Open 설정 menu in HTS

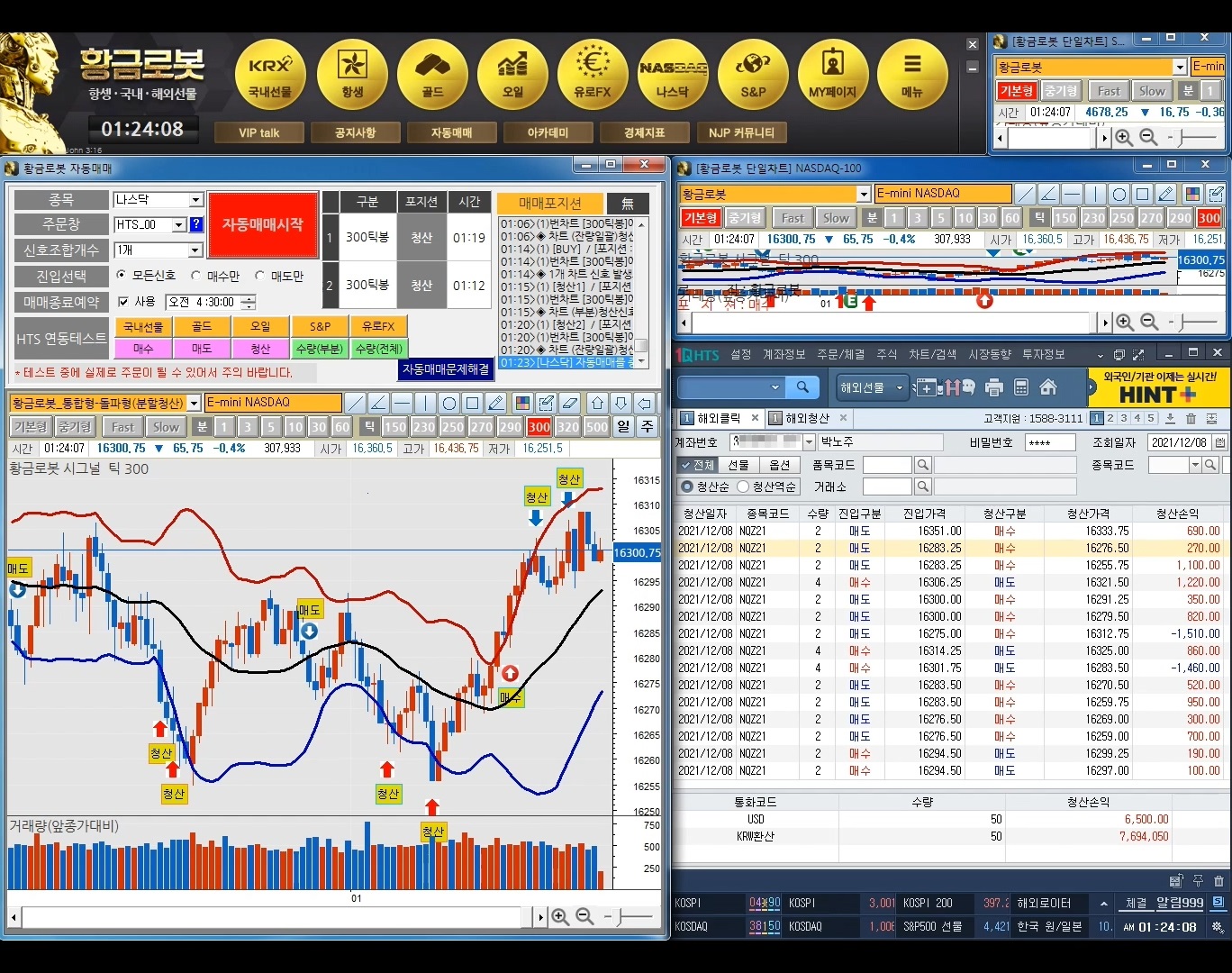740,355
